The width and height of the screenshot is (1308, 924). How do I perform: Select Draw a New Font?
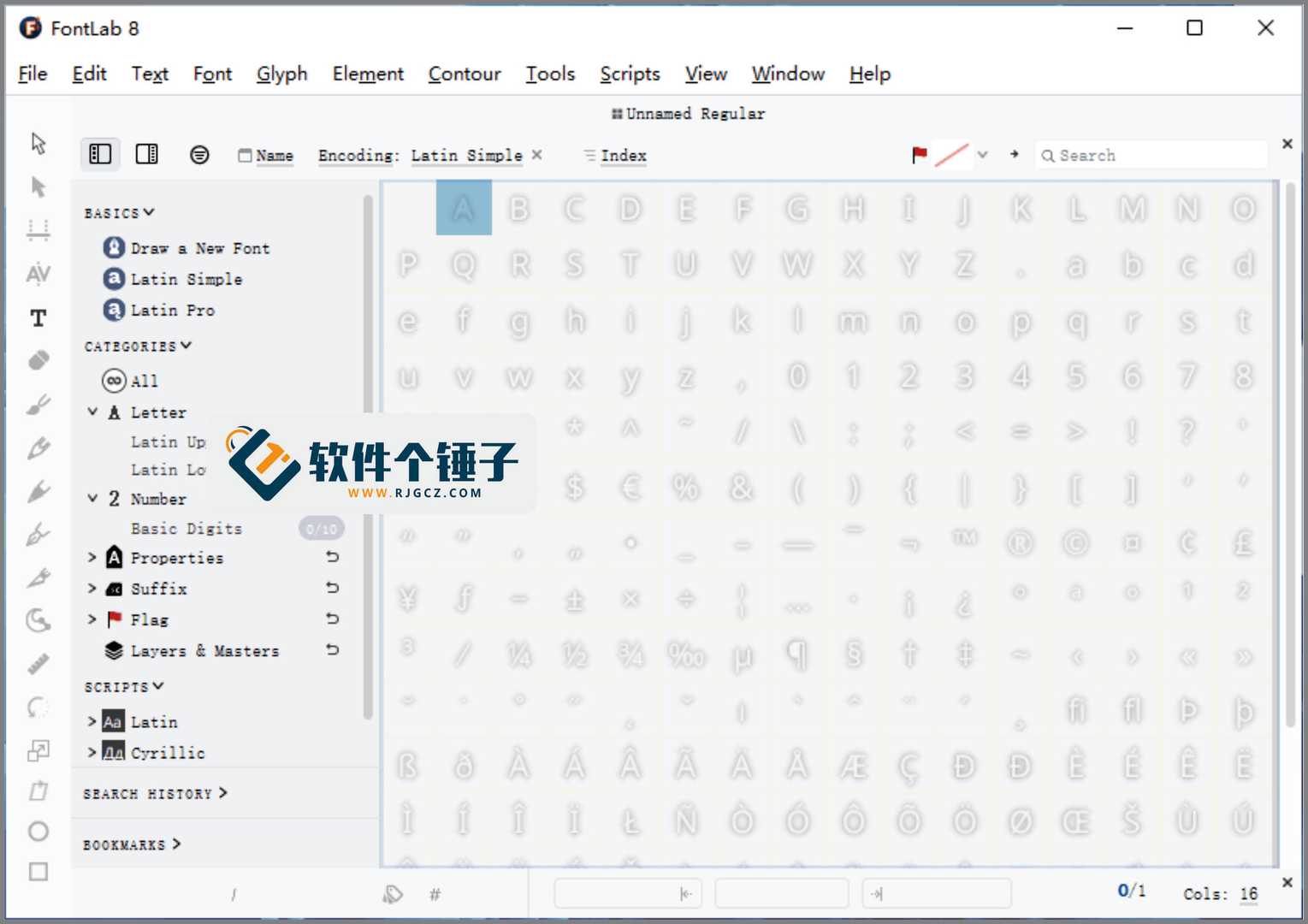click(186, 248)
